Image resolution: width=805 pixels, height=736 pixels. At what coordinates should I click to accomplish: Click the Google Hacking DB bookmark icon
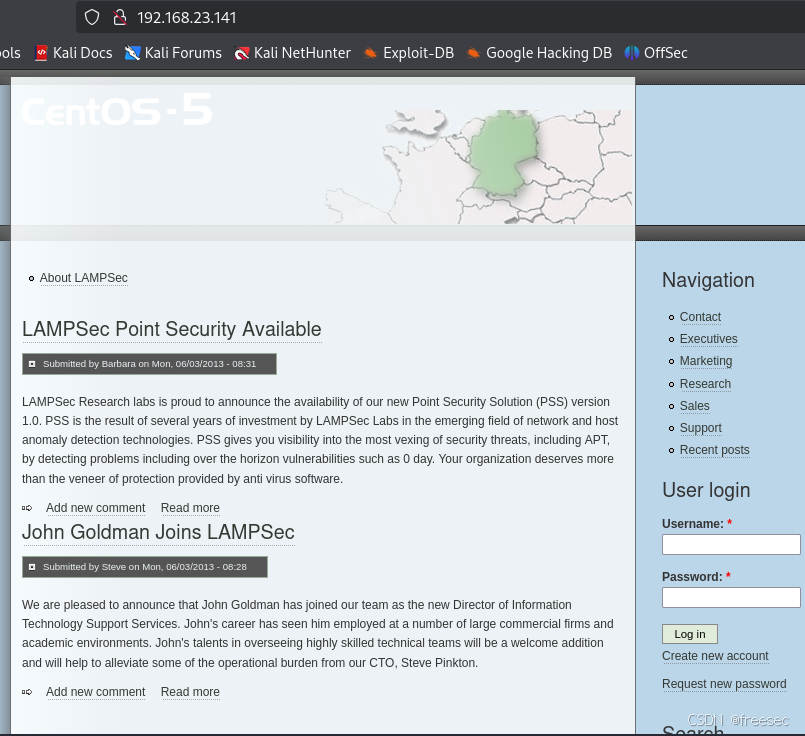473,53
